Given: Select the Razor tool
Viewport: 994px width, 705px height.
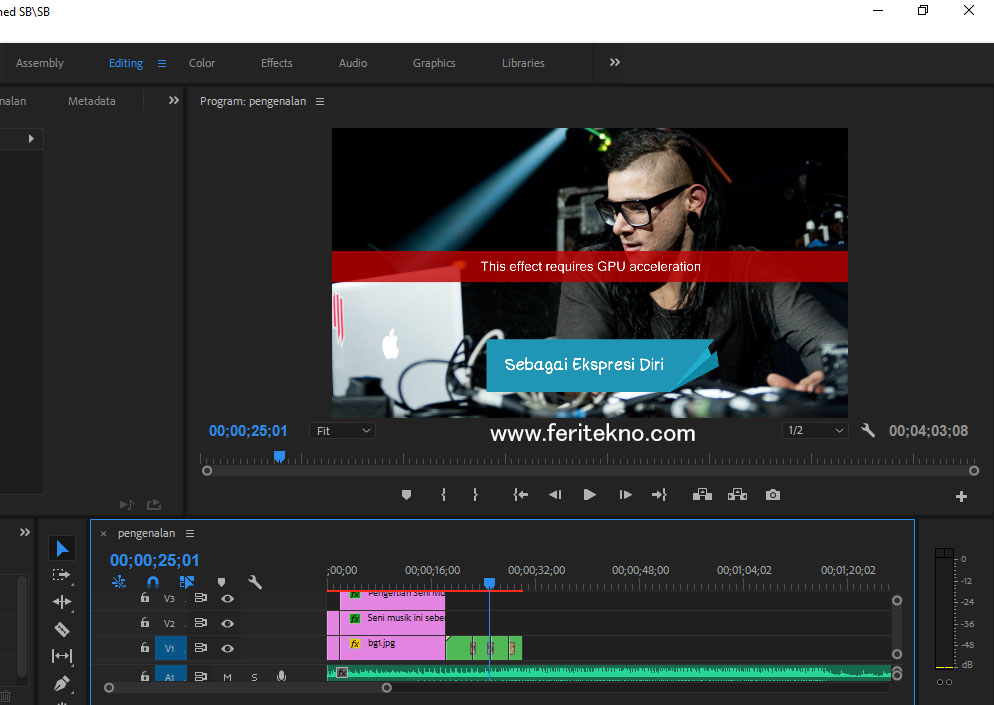Looking at the screenshot, I should click(x=61, y=629).
